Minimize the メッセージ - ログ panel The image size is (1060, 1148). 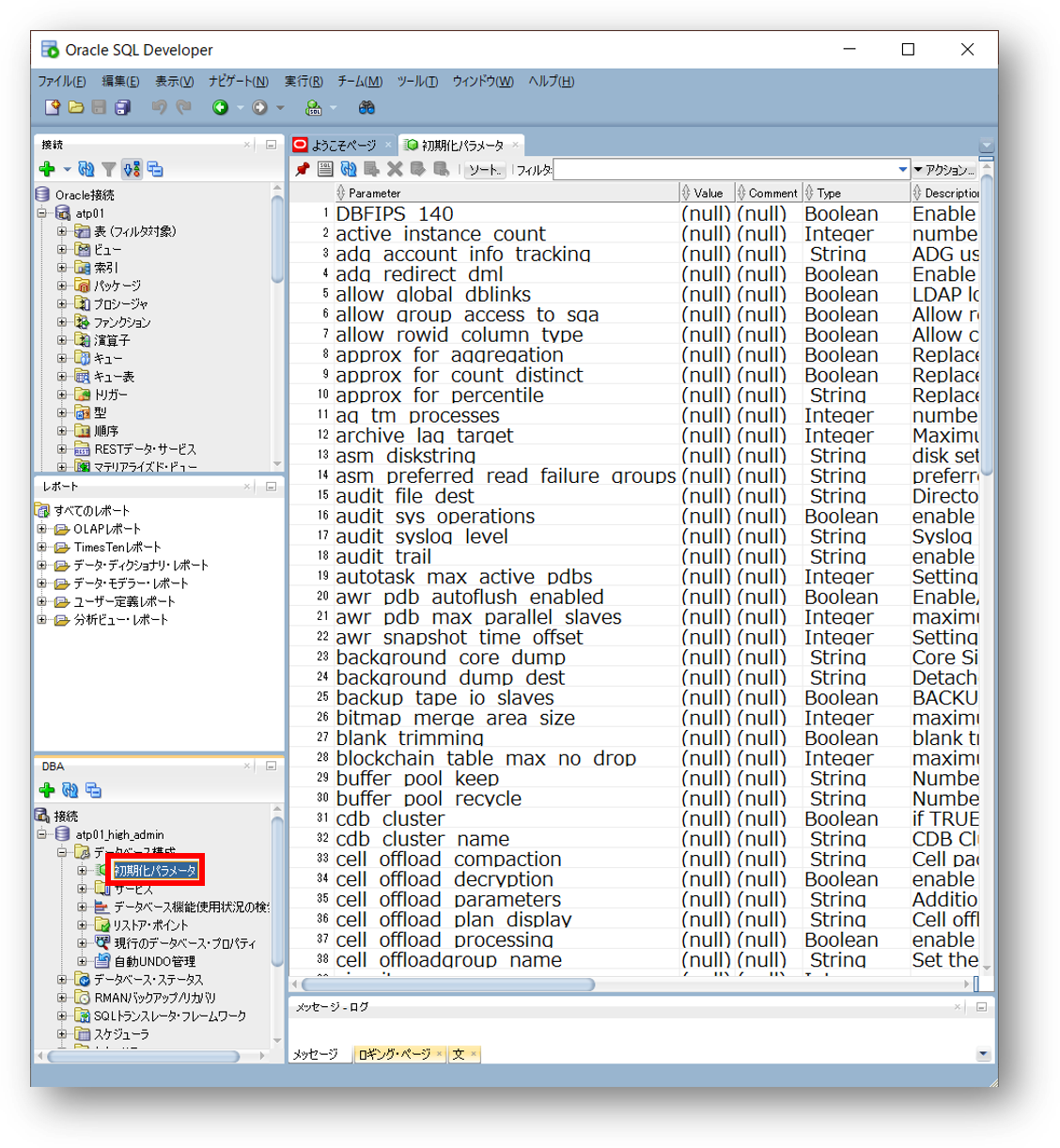[981, 1007]
